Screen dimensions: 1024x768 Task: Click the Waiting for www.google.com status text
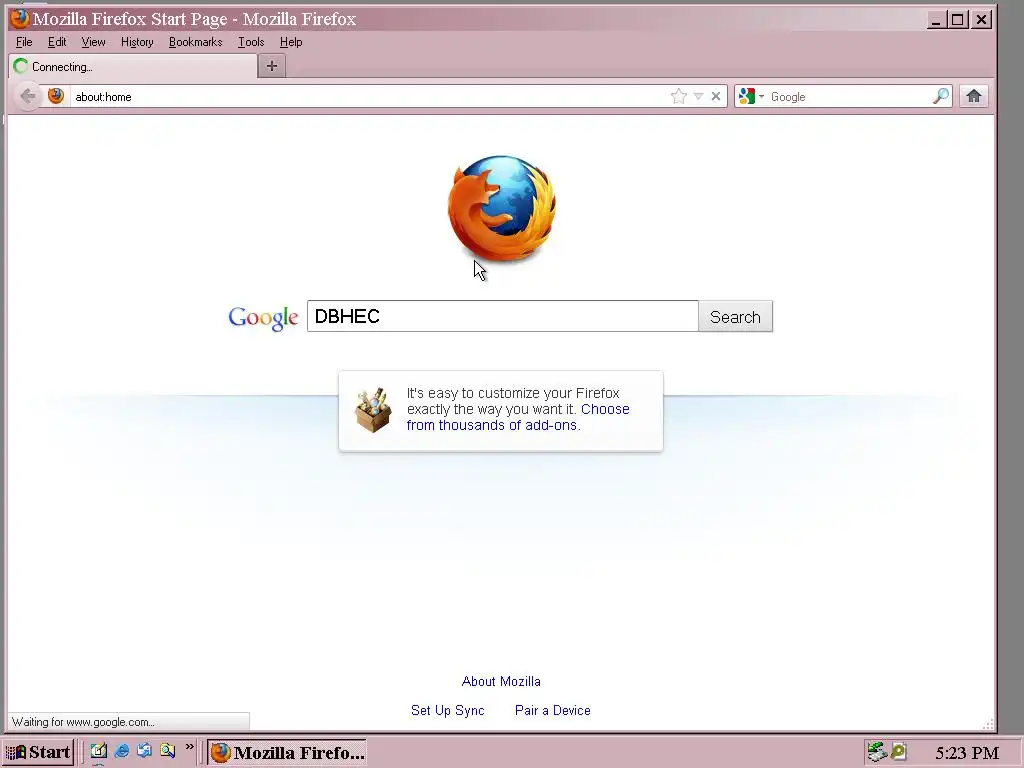pyautogui.click(x=83, y=722)
